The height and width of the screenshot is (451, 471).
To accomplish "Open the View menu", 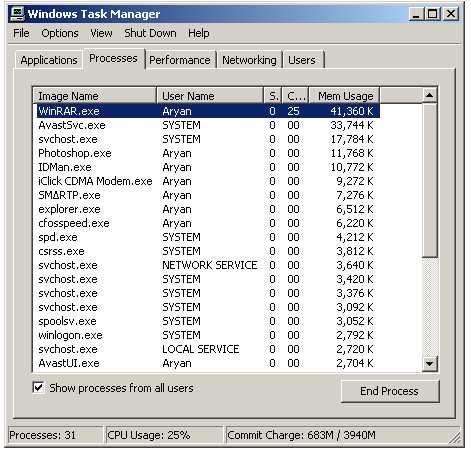I will coord(101,33).
